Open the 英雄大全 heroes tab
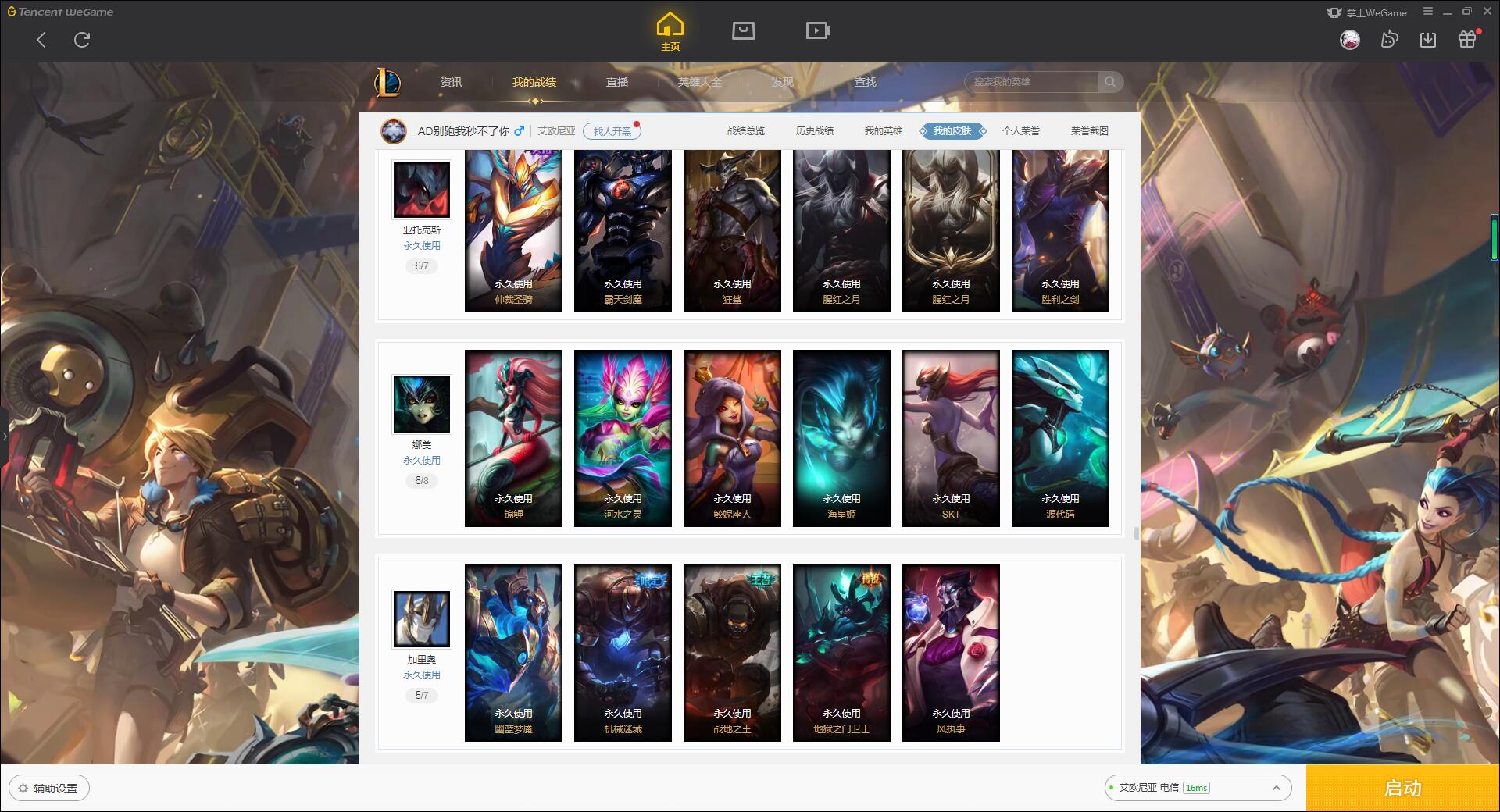Screen dimensions: 1500x812 (700, 82)
